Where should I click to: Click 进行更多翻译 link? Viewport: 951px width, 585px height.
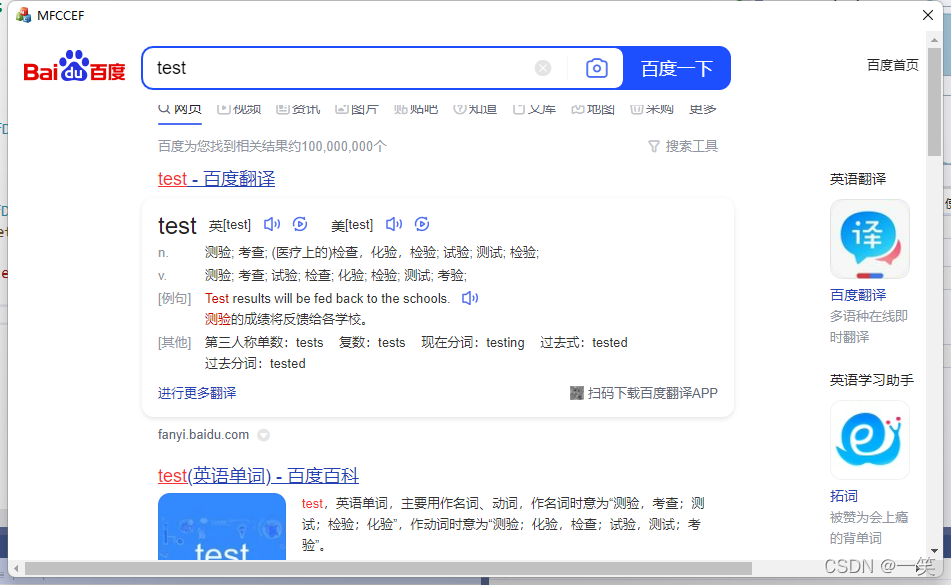[197, 393]
